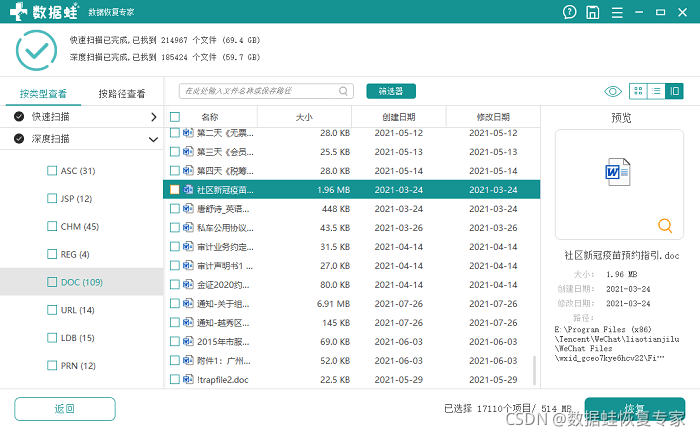
Task: Check the JSP (12) type checkbox
Action: (52, 198)
